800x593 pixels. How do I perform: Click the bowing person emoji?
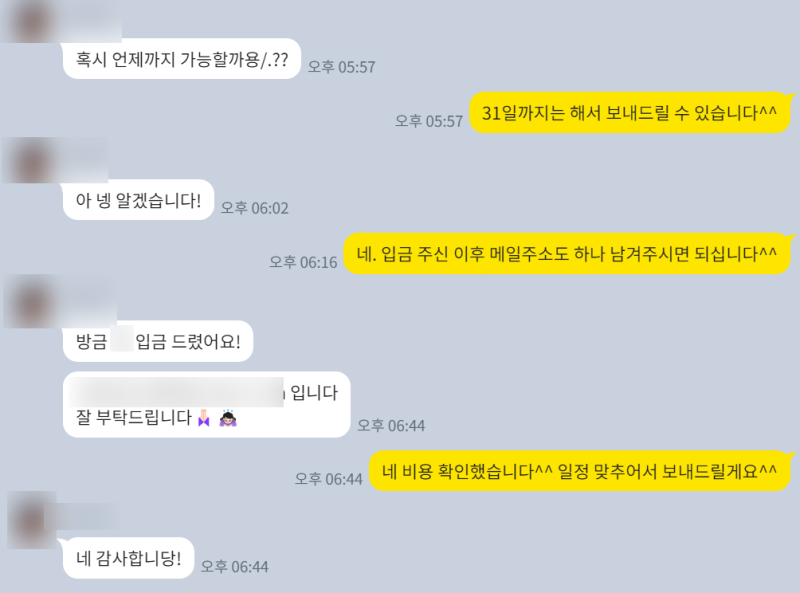(x=228, y=417)
